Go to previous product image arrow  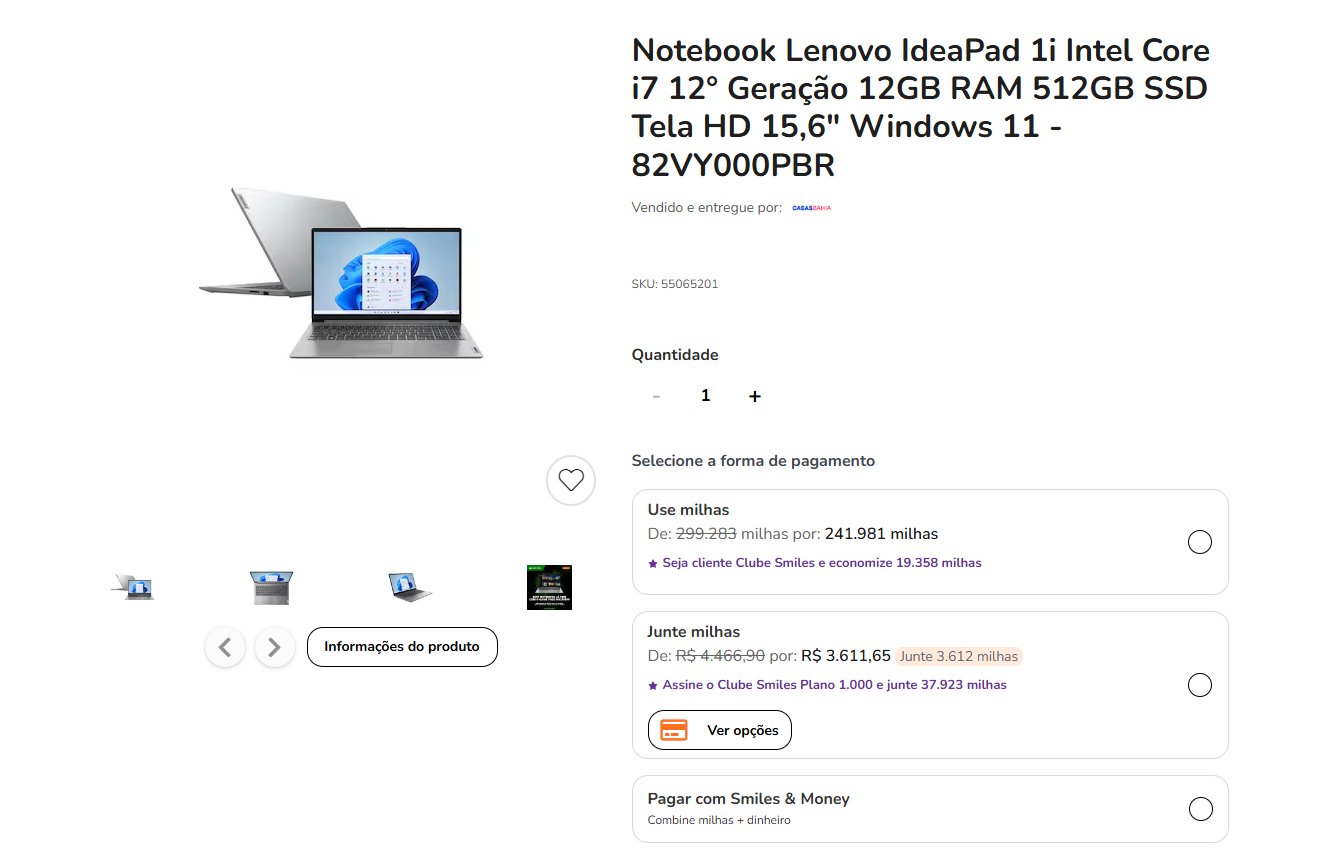pyautogui.click(x=225, y=647)
